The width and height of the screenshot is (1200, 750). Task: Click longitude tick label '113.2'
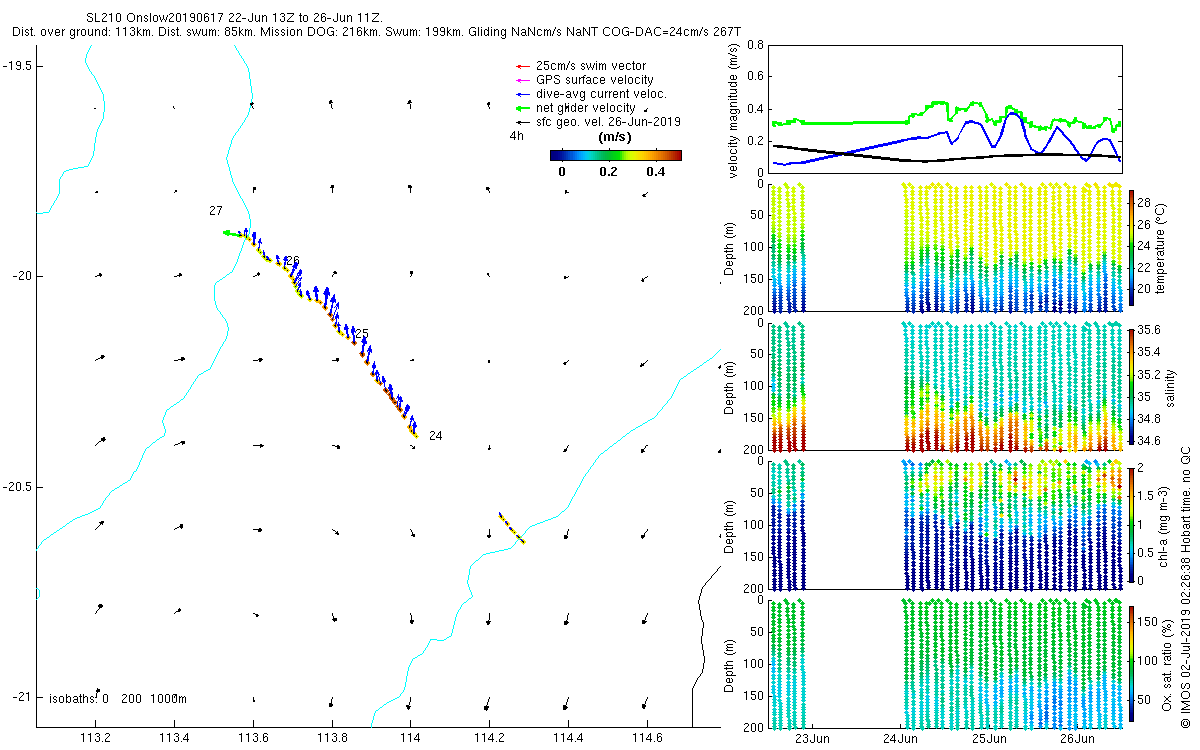point(95,739)
